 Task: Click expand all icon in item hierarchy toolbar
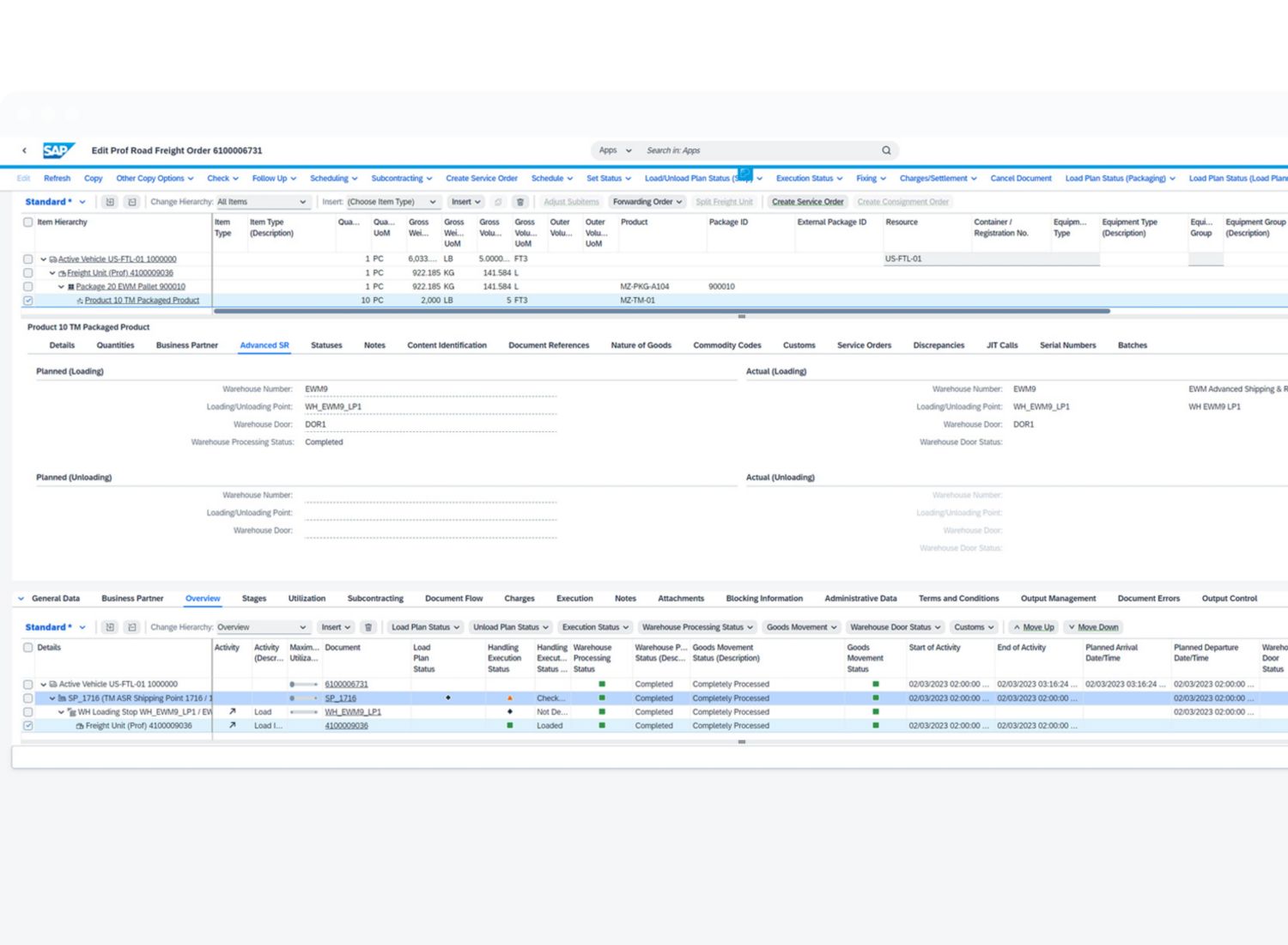coord(110,202)
